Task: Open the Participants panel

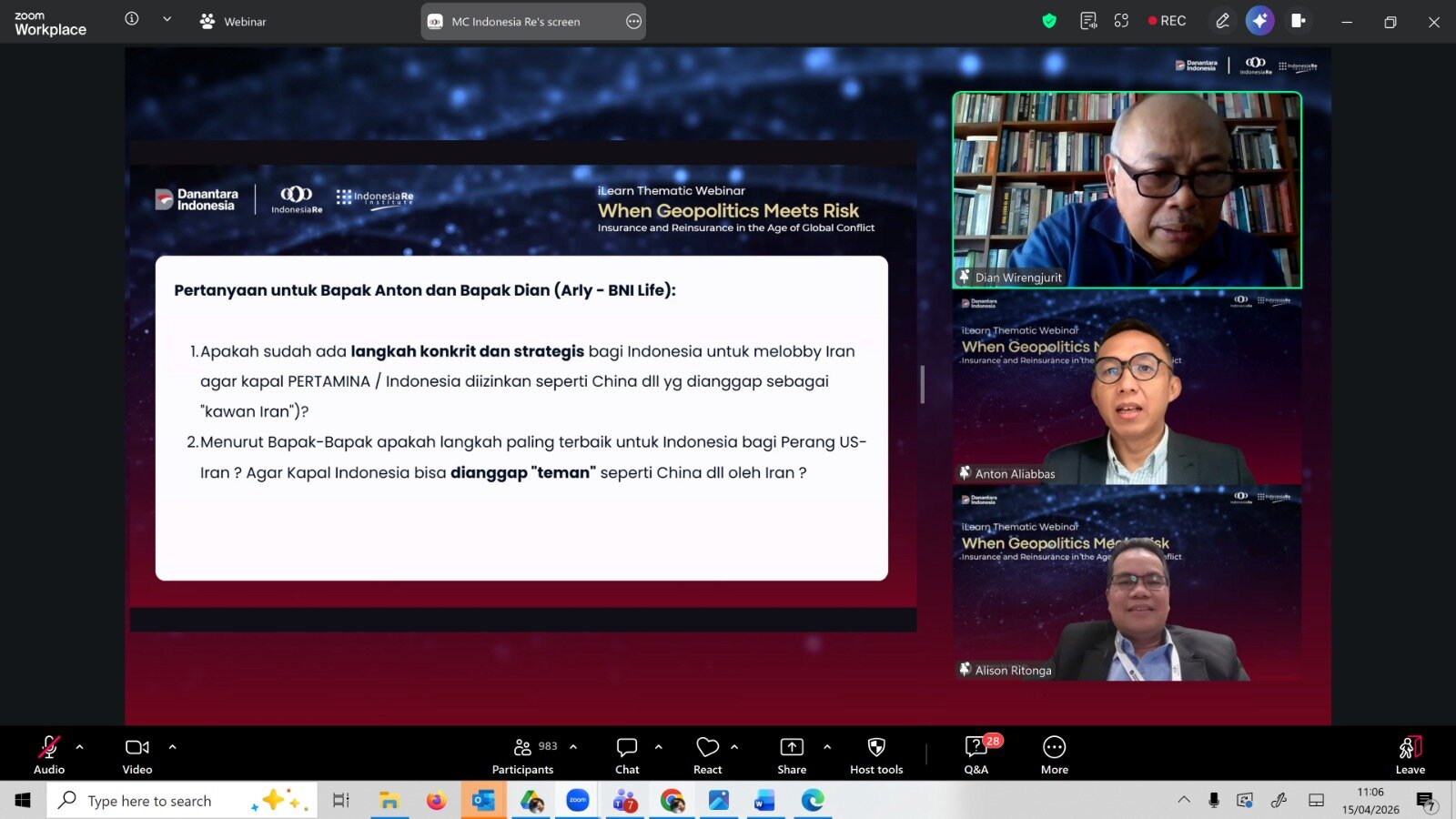Action: point(523,754)
